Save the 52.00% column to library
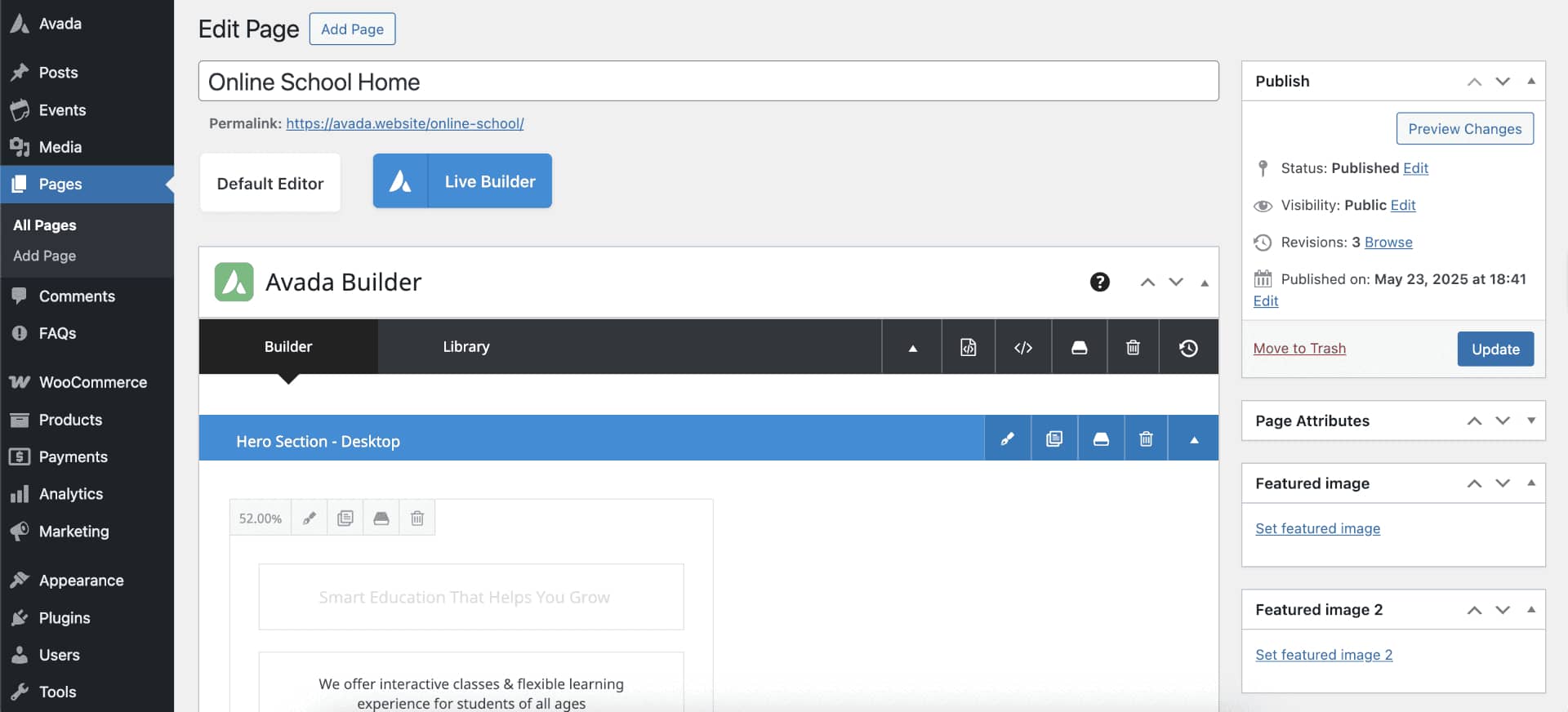 point(381,518)
